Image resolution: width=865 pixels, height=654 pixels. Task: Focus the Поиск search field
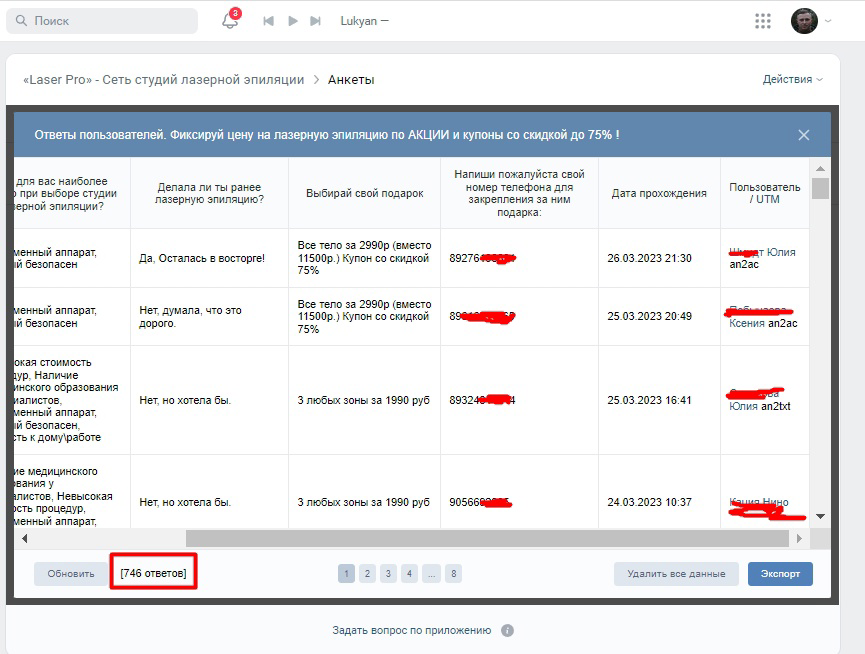coord(102,21)
